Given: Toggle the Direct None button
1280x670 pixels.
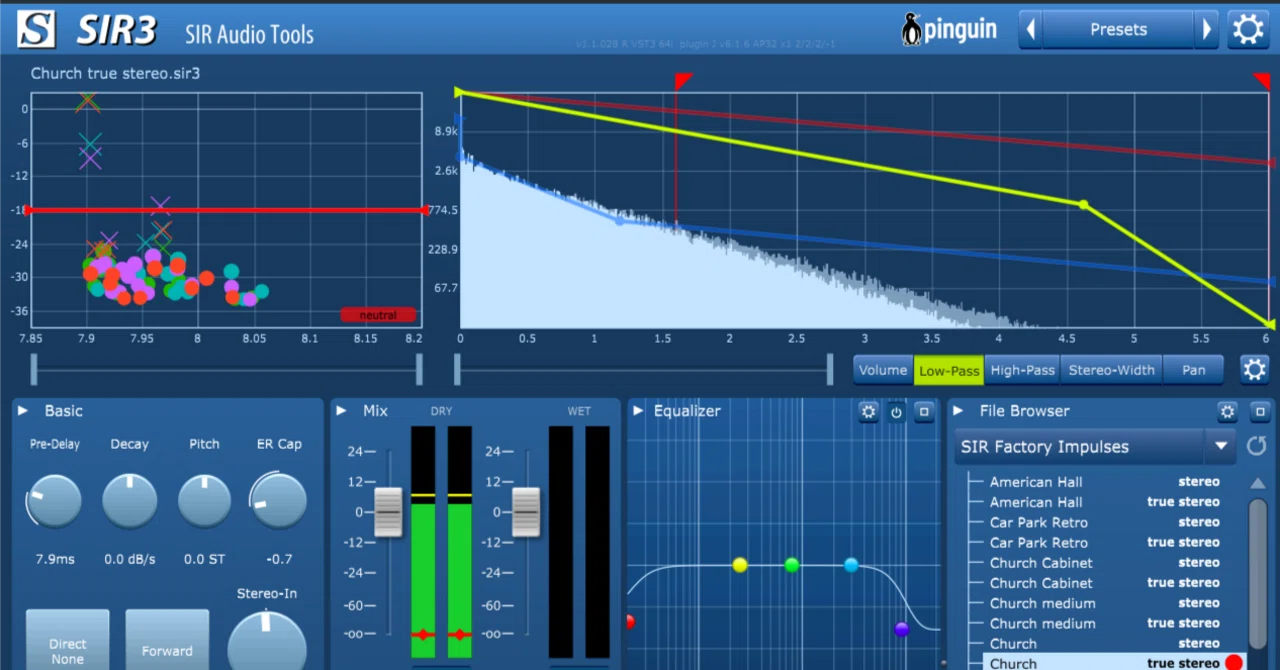Looking at the screenshot, I should [x=67, y=640].
